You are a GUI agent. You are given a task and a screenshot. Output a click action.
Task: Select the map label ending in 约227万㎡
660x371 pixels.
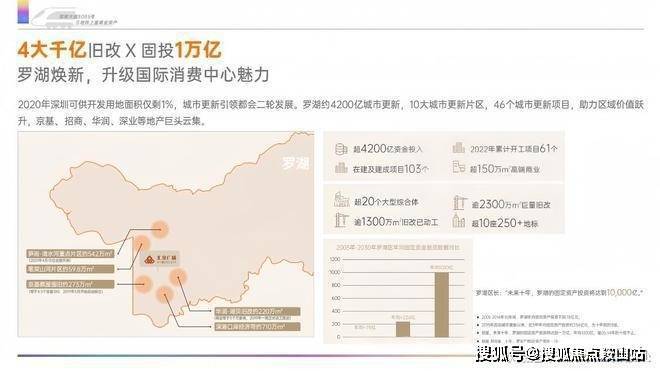coord(70,284)
